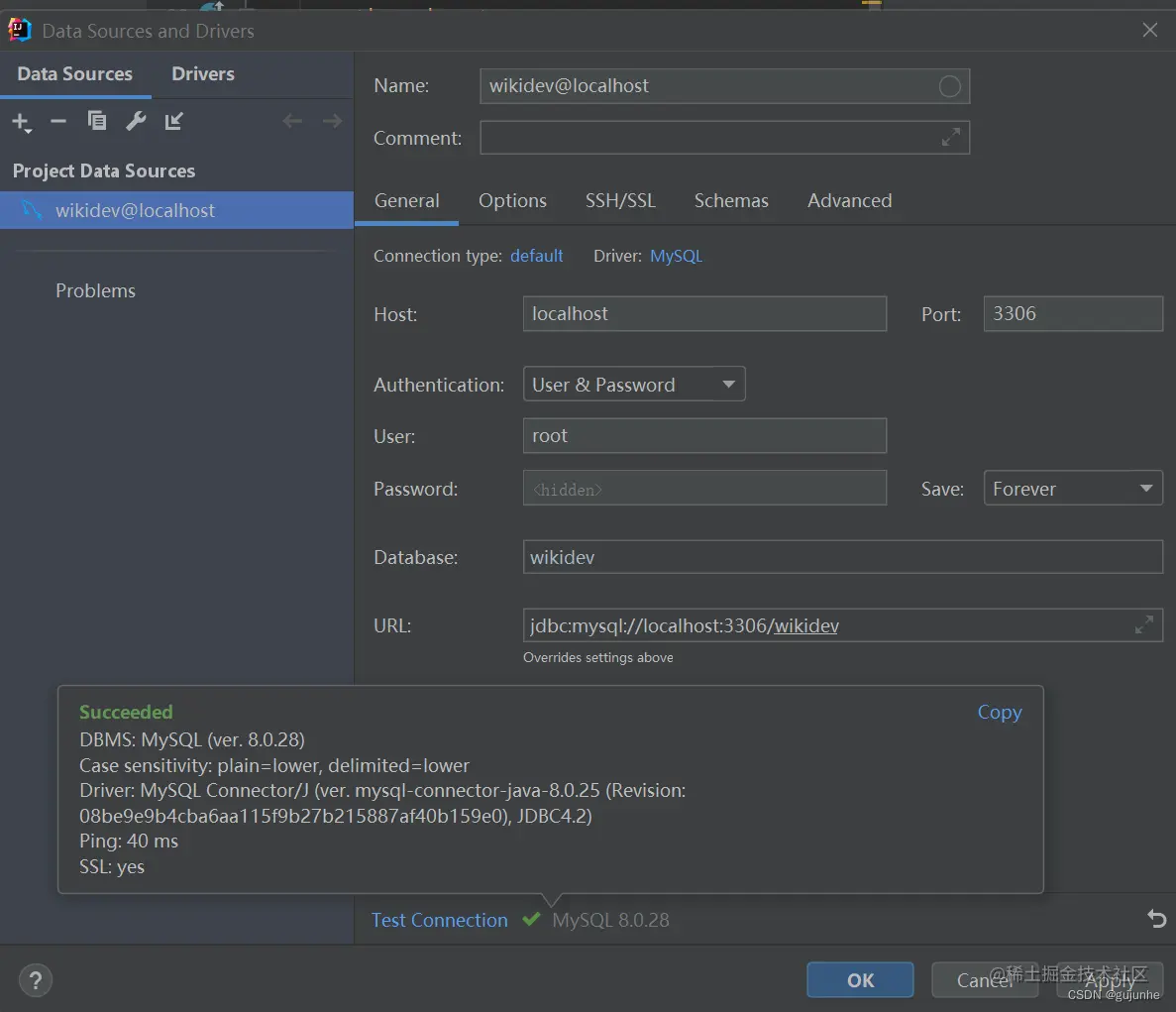Image resolution: width=1176 pixels, height=1012 pixels.
Task: Click the User field showing root
Action: click(x=704, y=436)
